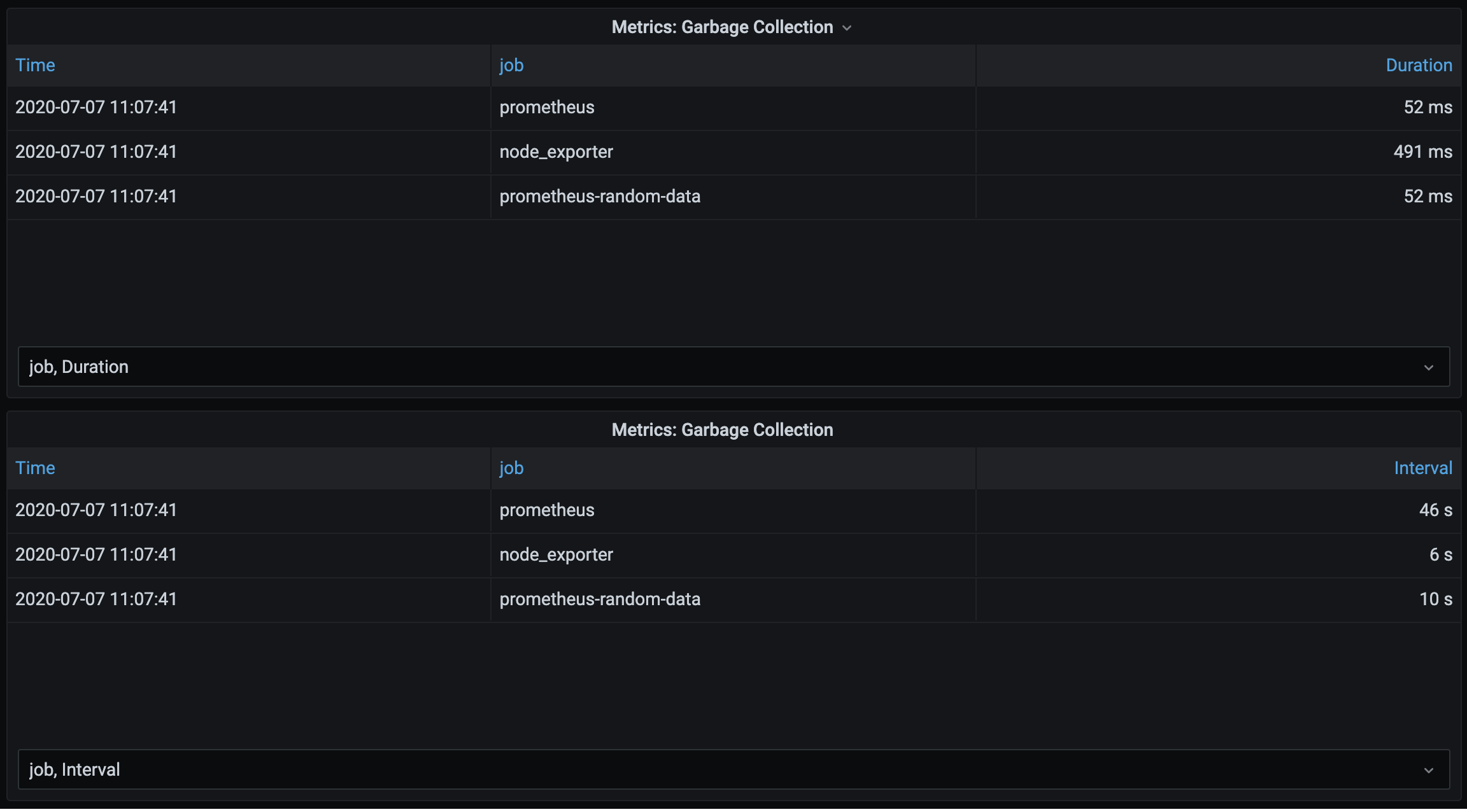This screenshot has width=1467, height=812.
Task: Open the 'job, Duration' dropdown selector
Action: click(x=732, y=367)
